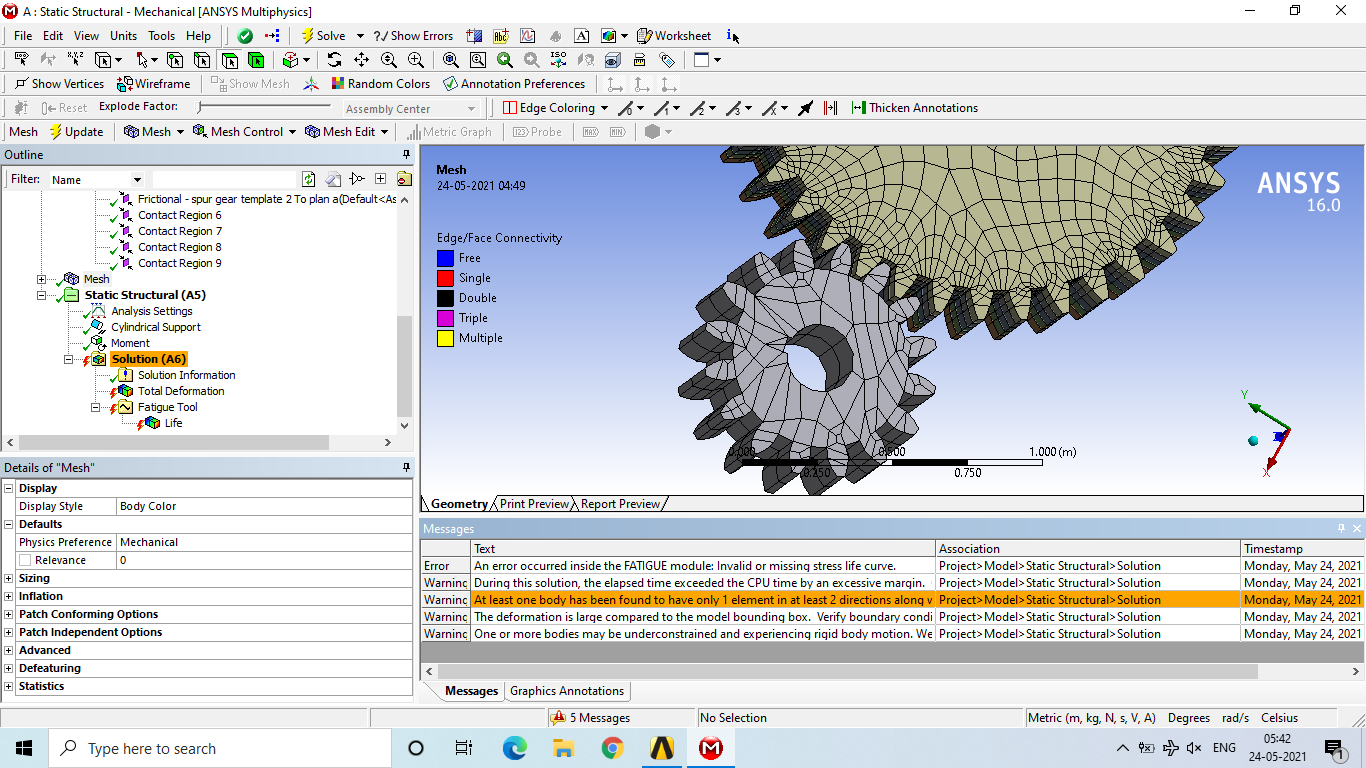Set the ISO isometric view

[558, 60]
